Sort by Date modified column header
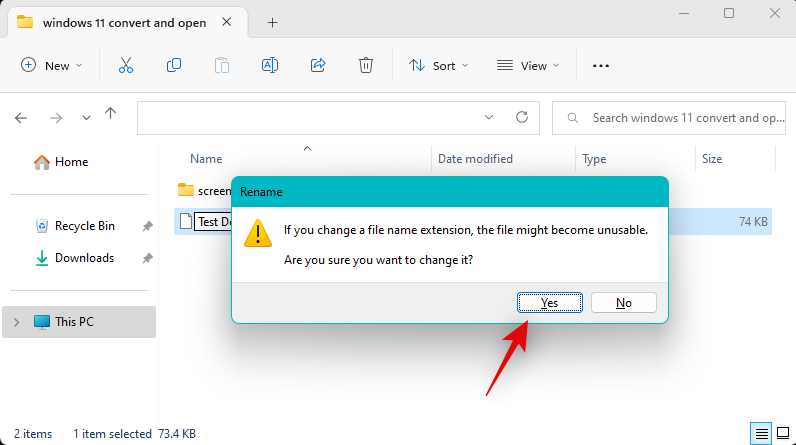Screen dimensions: 796x445 tap(475, 159)
